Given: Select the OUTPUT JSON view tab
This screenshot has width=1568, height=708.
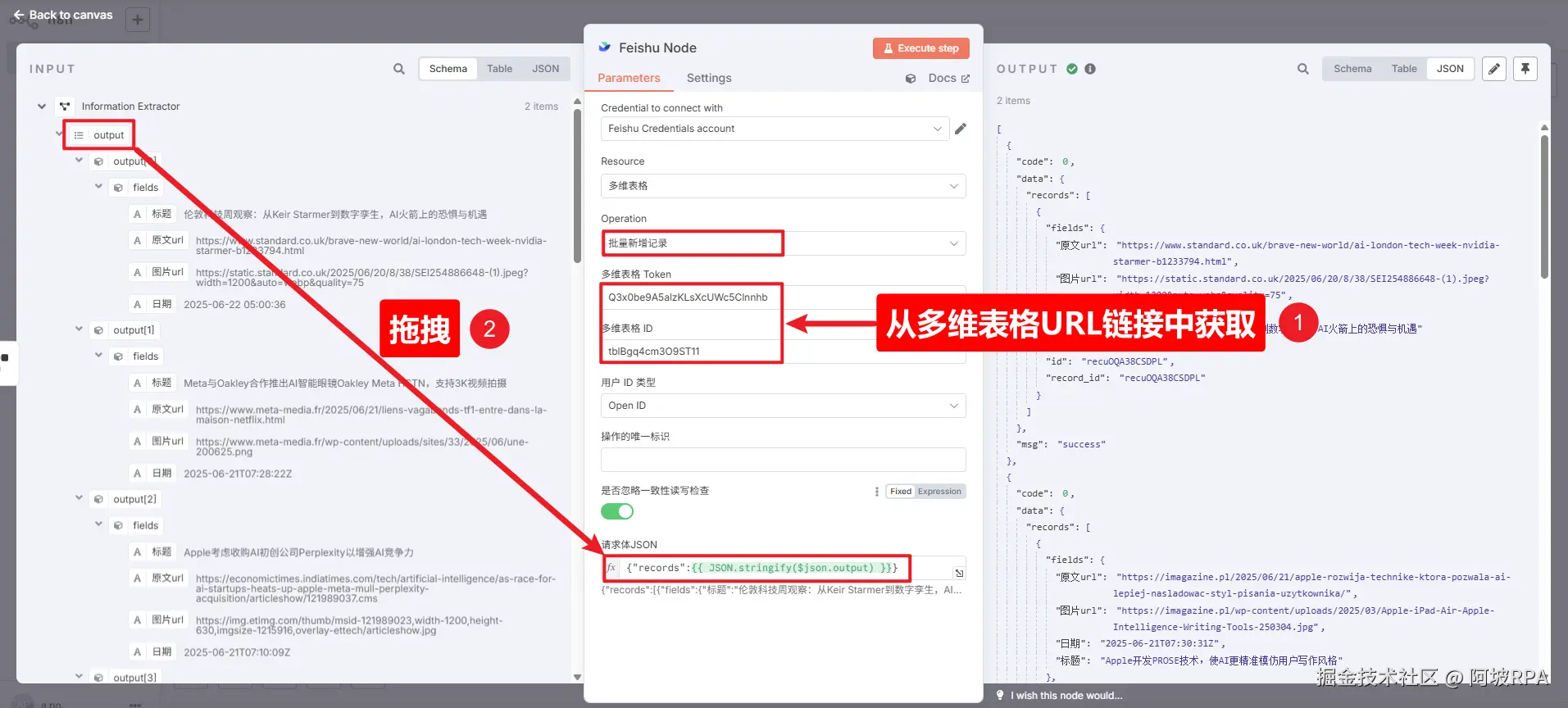Looking at the screenshot, I should [x=1450, y=69].
